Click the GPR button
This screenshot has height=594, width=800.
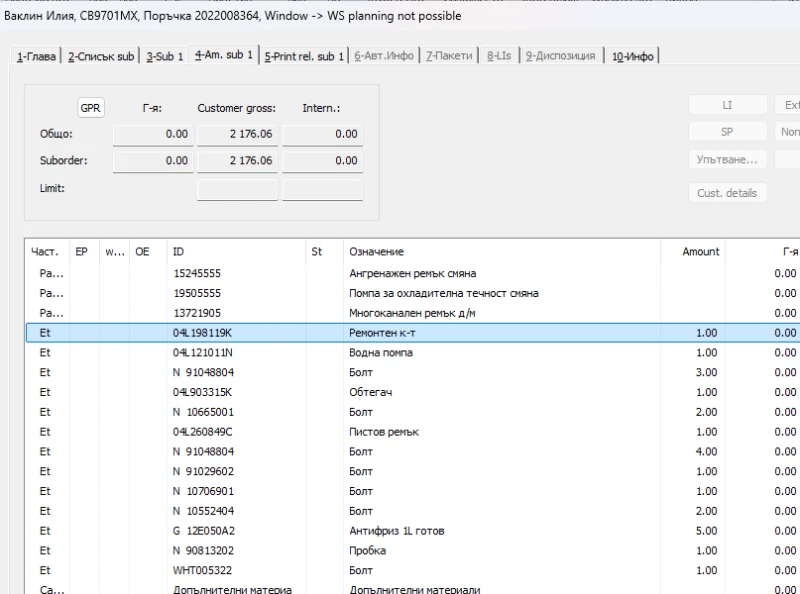[91, 108]
